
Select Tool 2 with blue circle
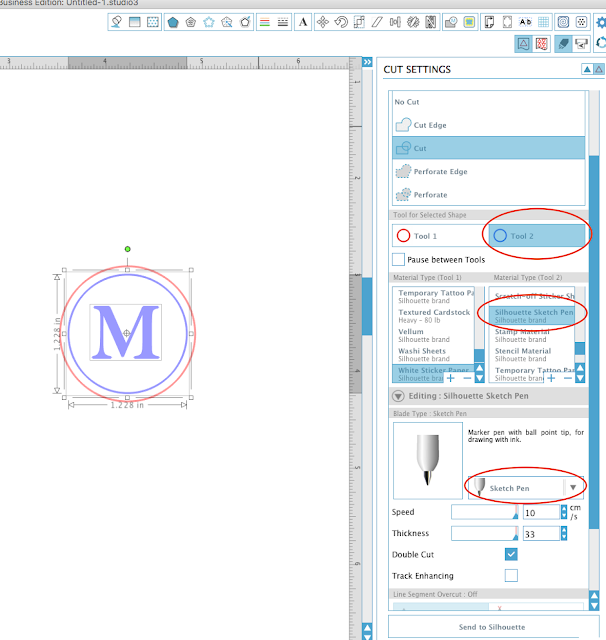tap(537, 236)
